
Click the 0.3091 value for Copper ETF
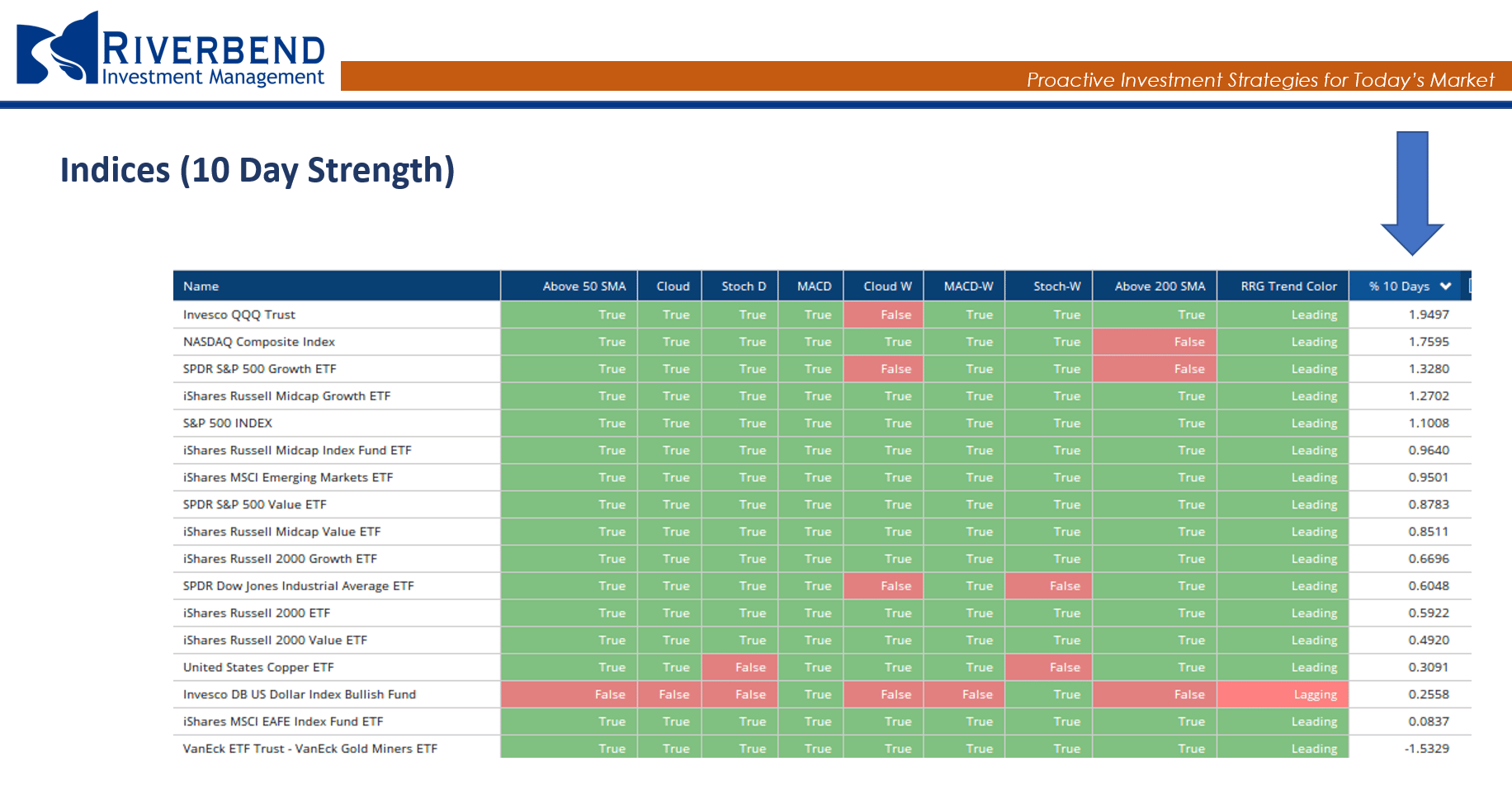[1429, 668]
